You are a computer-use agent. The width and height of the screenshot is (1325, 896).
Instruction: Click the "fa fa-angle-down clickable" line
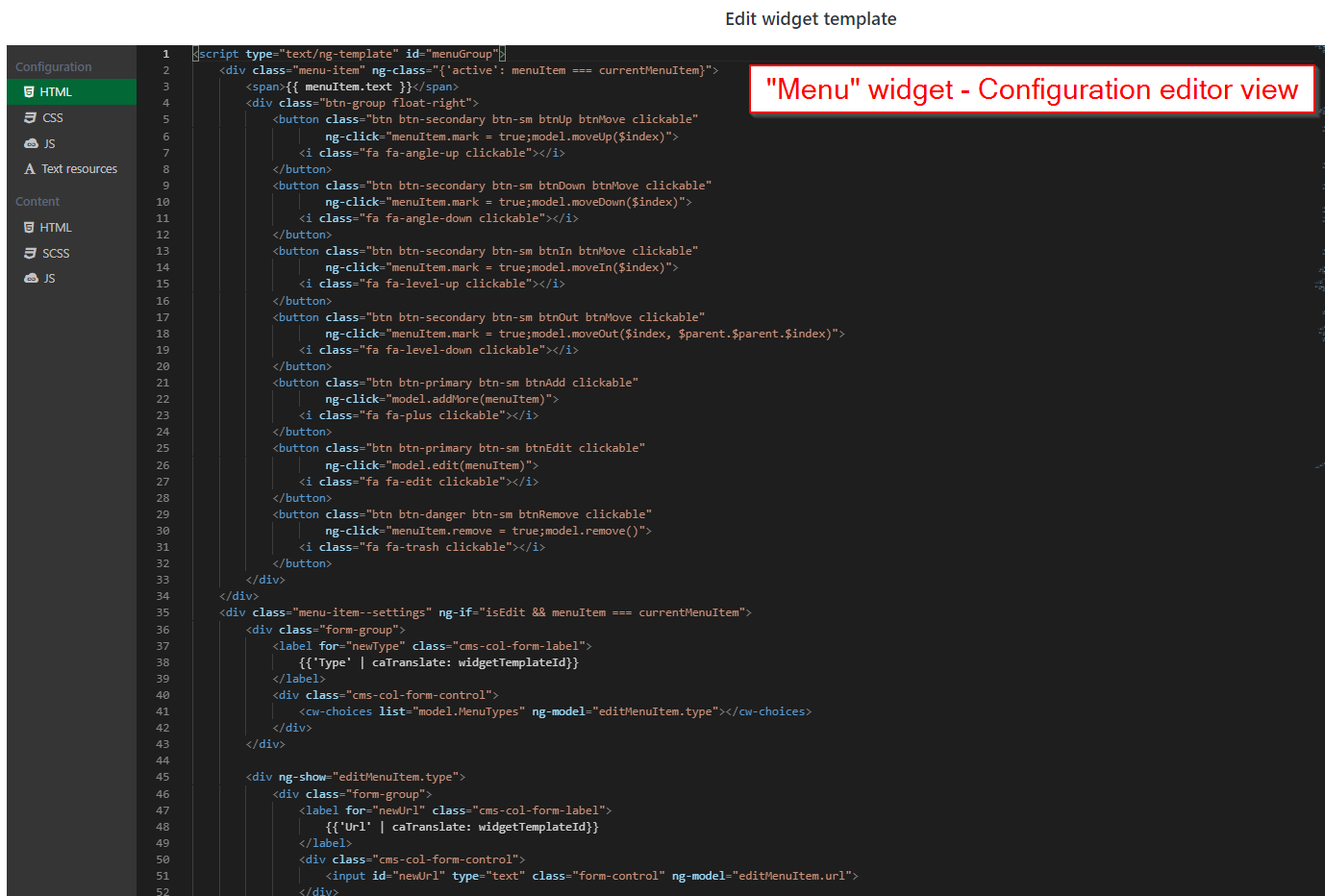point(438,218)
